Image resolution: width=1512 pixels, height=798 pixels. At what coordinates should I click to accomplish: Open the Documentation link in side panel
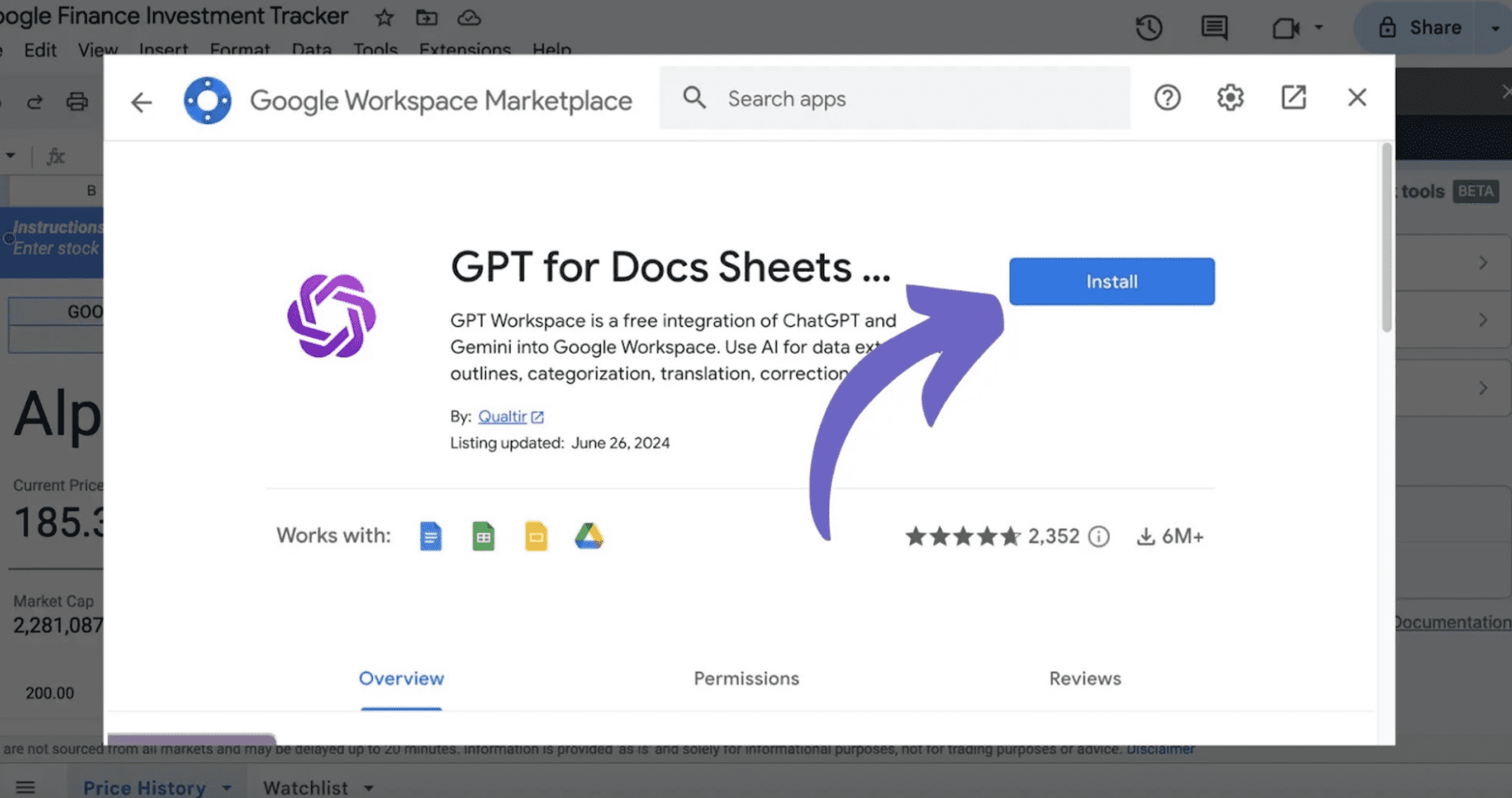tap(1452, 622)
